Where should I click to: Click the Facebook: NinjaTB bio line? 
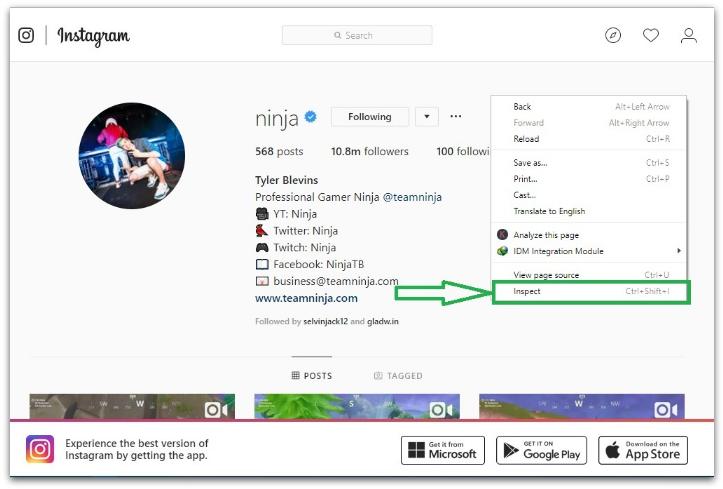pyautogui.click(x=309, y=265)
